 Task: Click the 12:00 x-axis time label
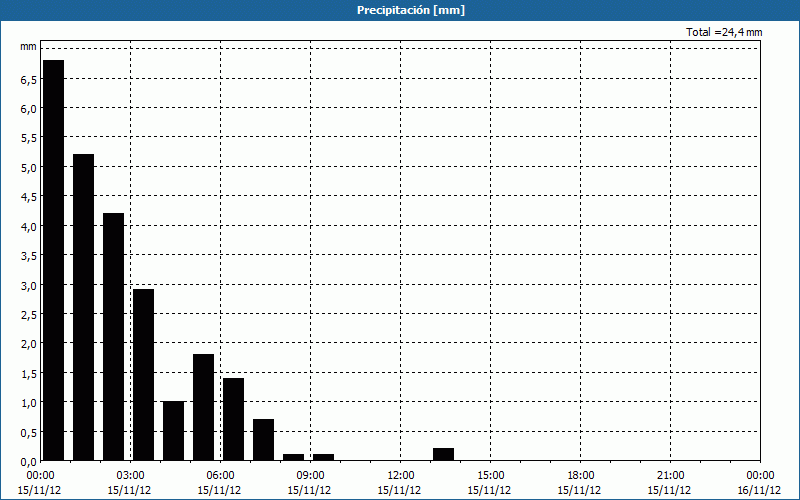[x=401, y=476]
